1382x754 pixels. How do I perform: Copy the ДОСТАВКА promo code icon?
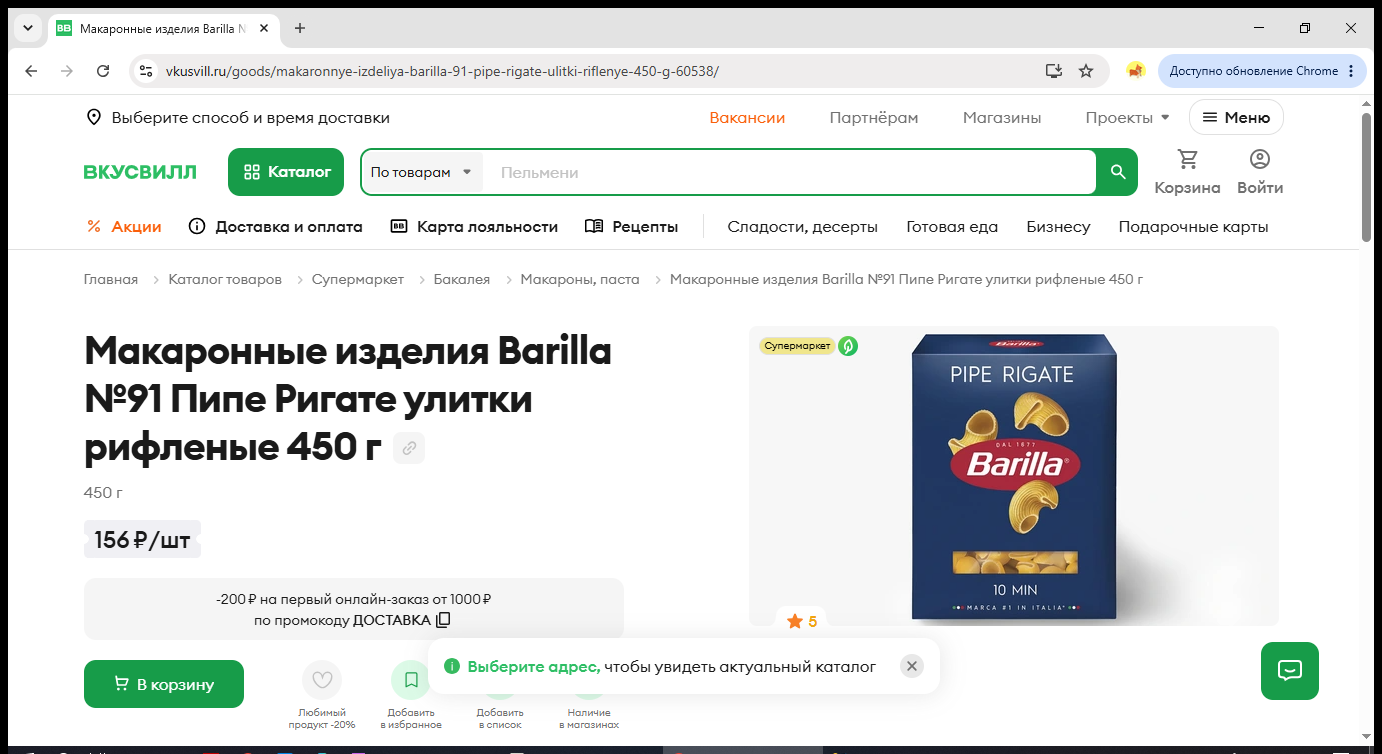[x=444, y=620]
